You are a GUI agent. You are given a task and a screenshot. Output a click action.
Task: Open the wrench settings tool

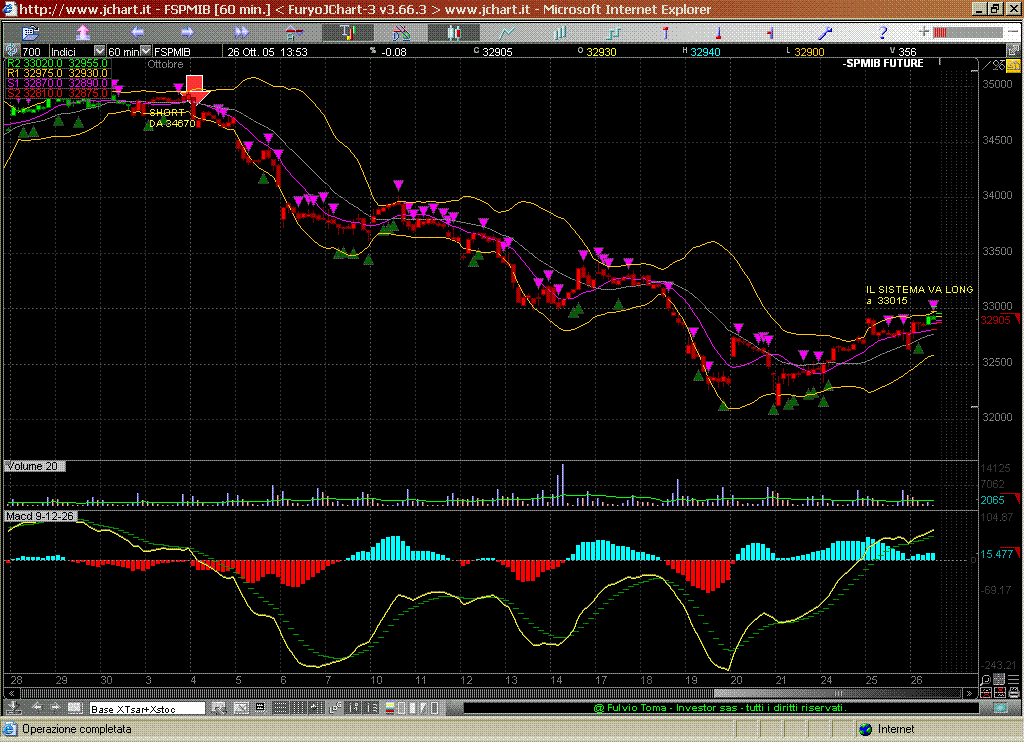(826, 33)
